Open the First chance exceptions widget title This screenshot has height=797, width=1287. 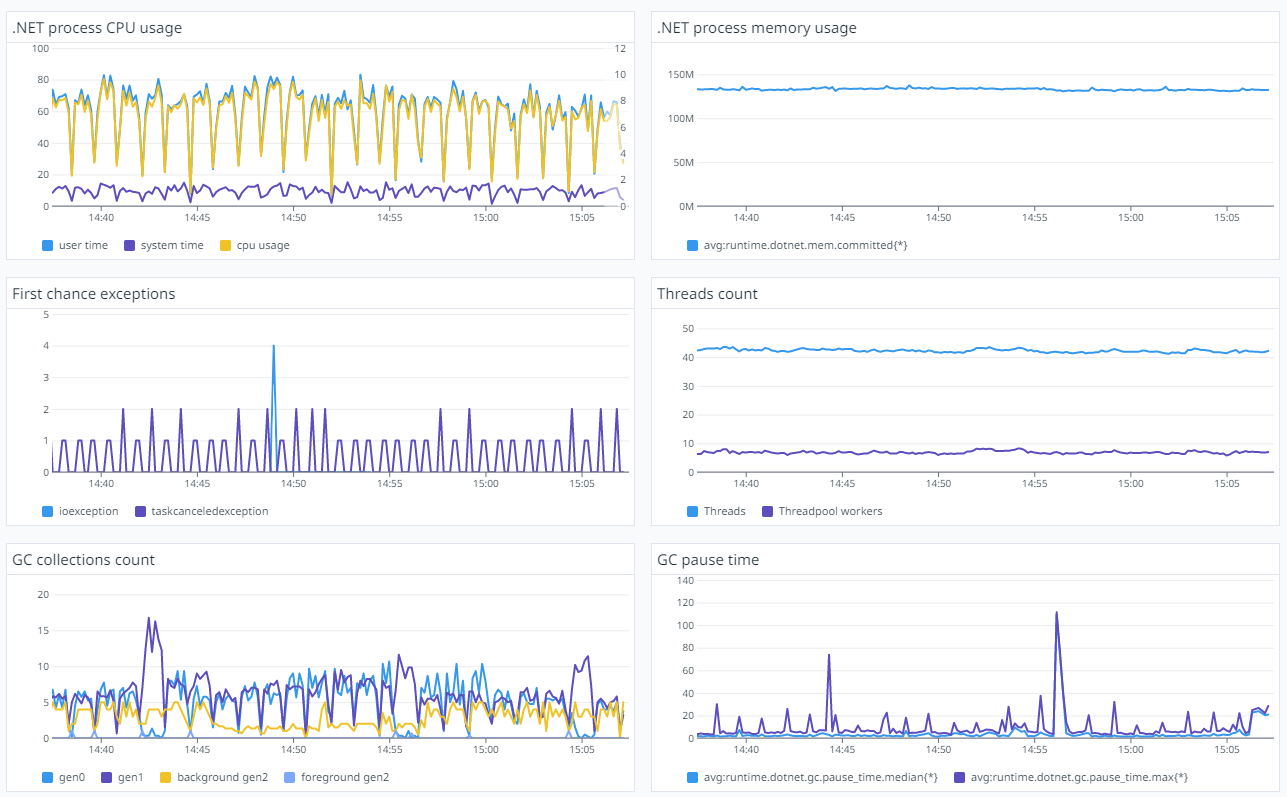[x=94, y=294]
